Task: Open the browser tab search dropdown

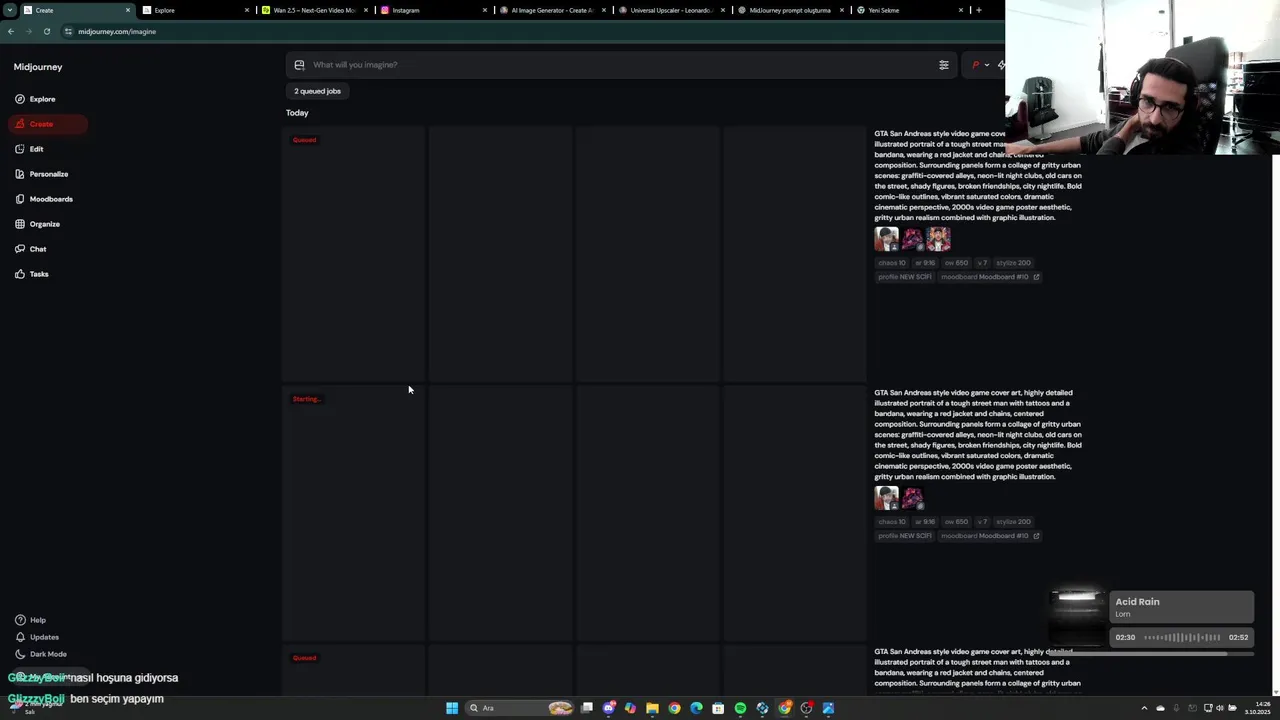Action: point(9,10)
